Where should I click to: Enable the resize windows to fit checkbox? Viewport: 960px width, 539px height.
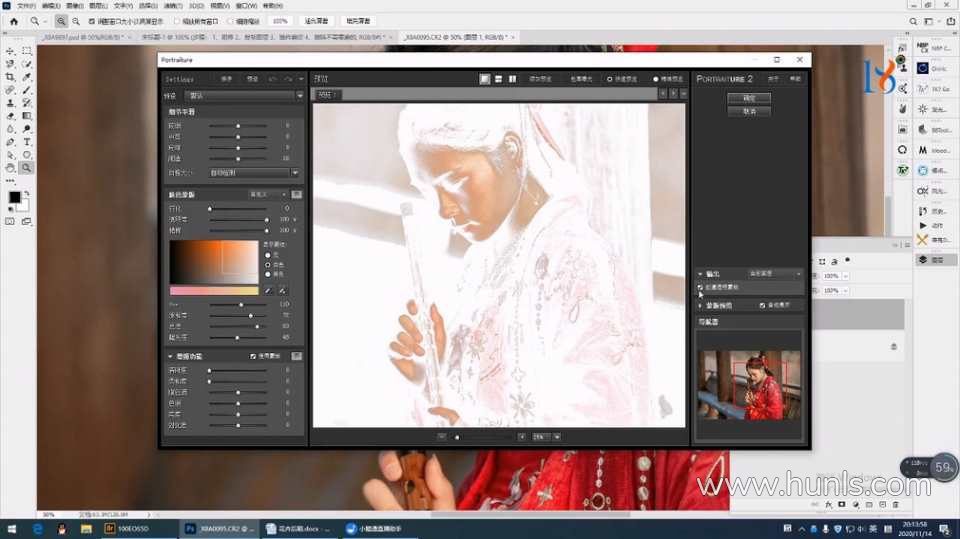[x=92, y=21]
